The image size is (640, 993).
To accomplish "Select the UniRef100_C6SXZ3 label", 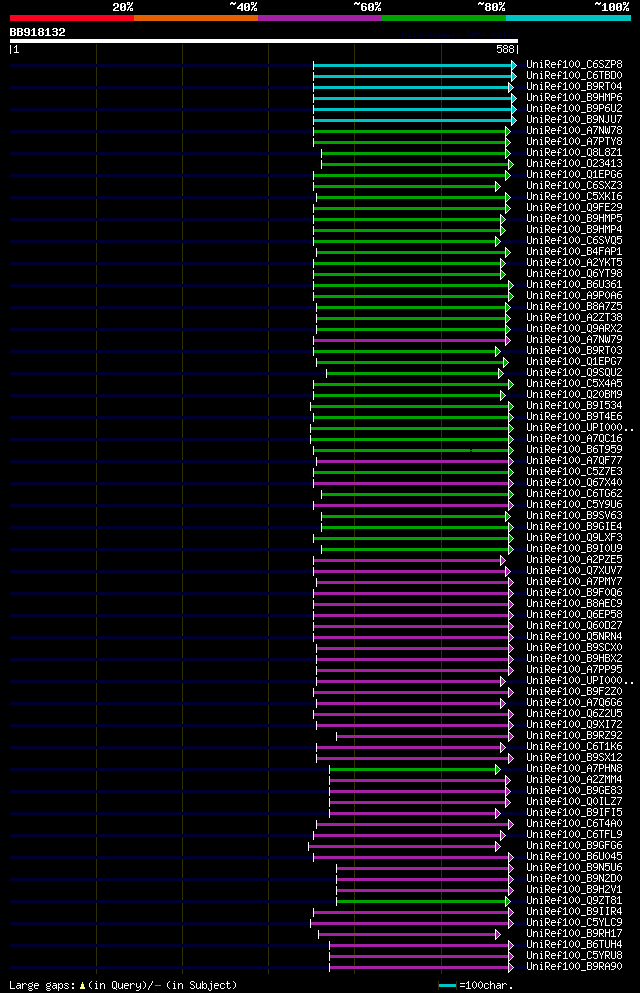I will coord(574,186).
